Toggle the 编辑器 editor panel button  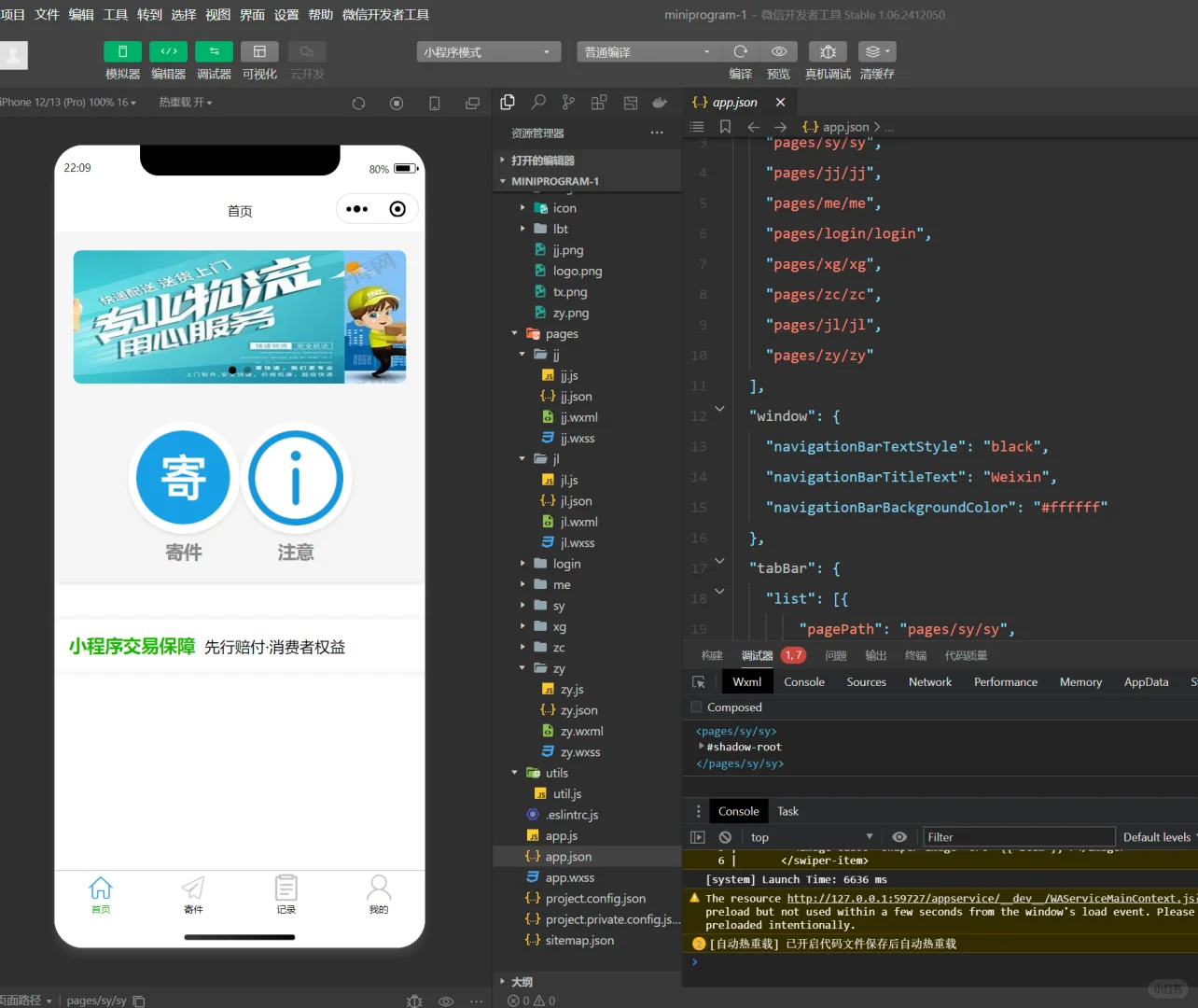pos(168,51)
